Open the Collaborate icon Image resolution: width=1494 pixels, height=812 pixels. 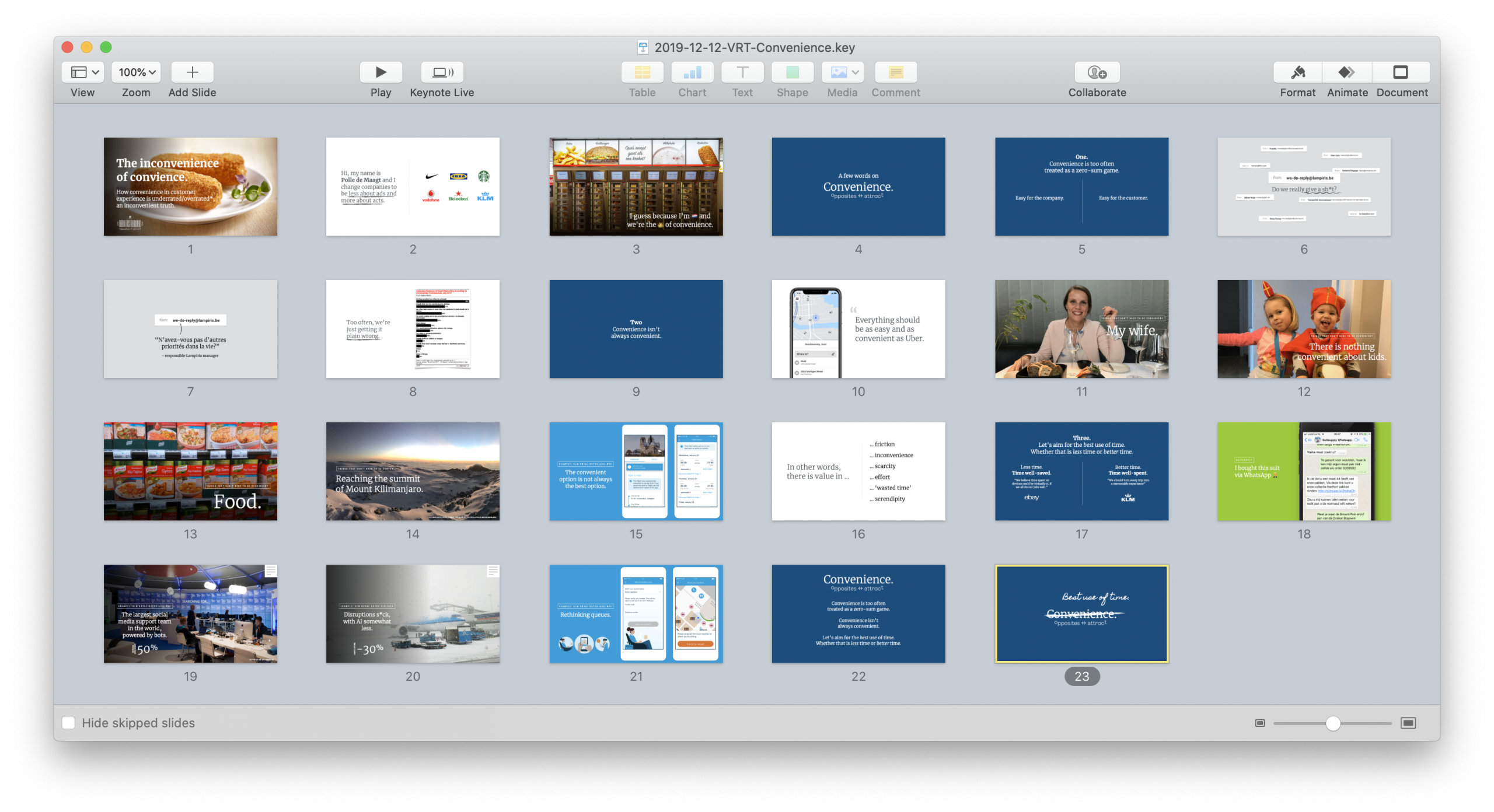coord(1097,72)
